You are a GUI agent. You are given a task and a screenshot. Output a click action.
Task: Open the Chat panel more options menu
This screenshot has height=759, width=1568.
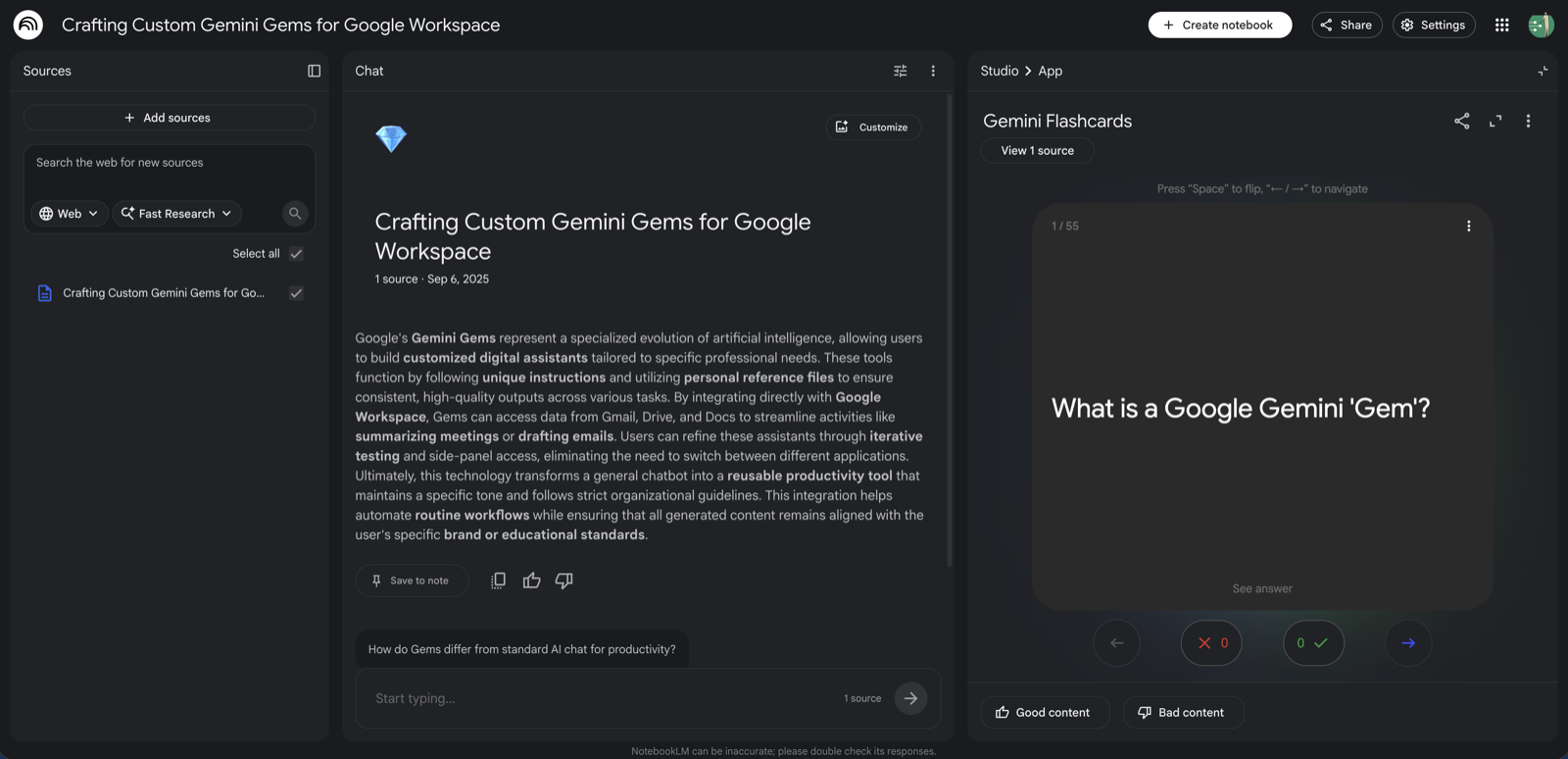933,71
